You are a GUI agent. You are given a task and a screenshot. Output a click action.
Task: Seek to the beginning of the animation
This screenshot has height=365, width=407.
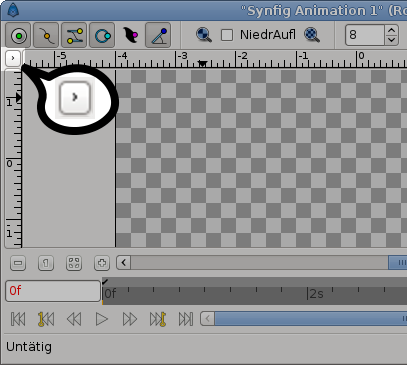pyautogui.click(x=18, y=319)
